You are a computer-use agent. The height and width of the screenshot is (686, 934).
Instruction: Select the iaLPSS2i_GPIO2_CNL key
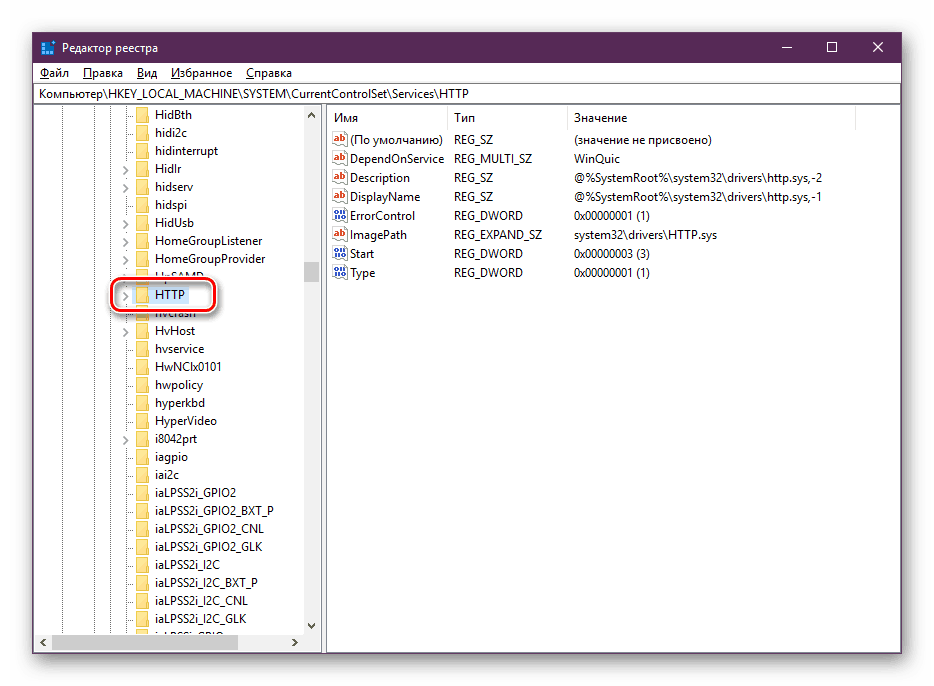pyautogui.click(x=209, y=529)
